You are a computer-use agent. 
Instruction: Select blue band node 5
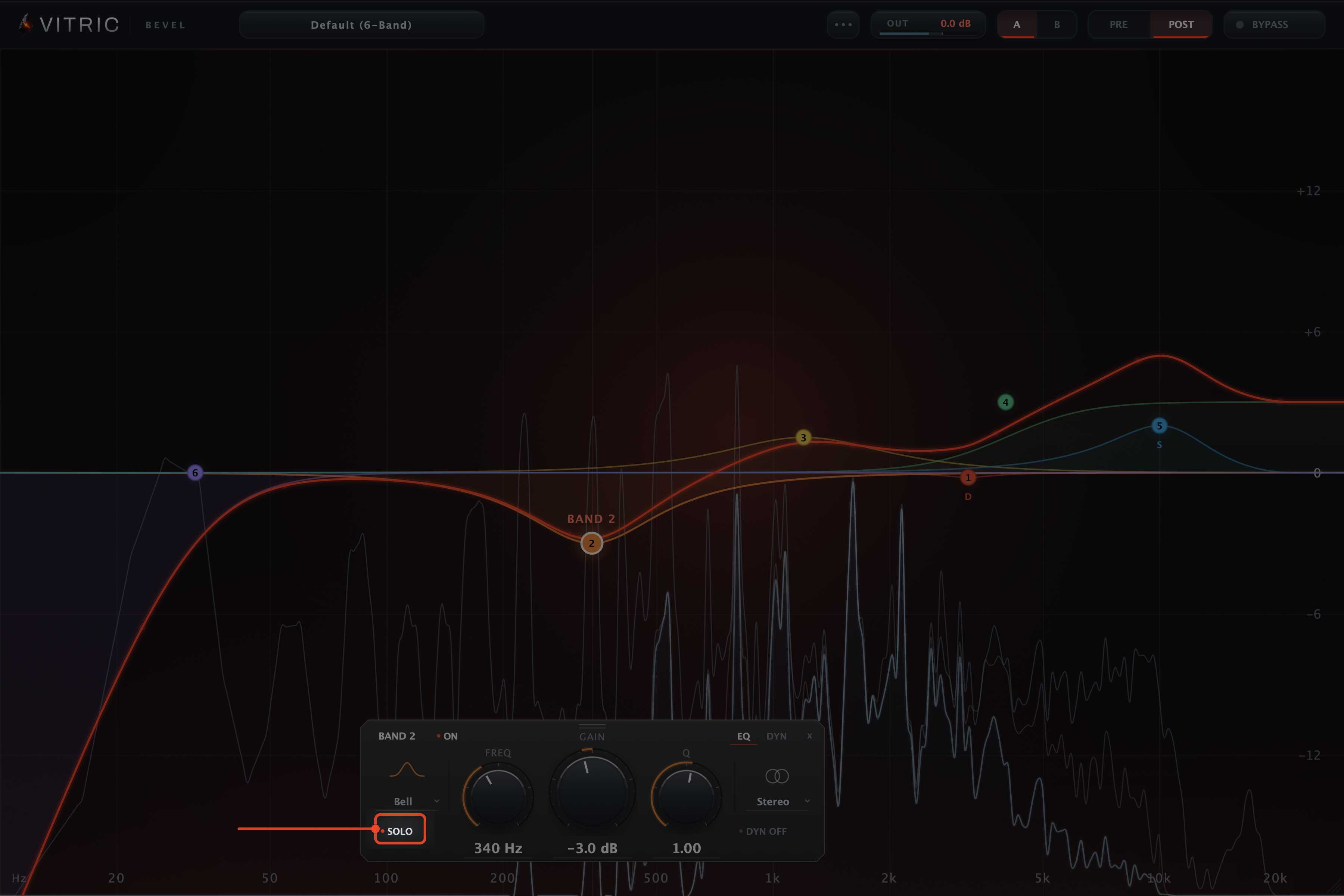coord(1159,426)
